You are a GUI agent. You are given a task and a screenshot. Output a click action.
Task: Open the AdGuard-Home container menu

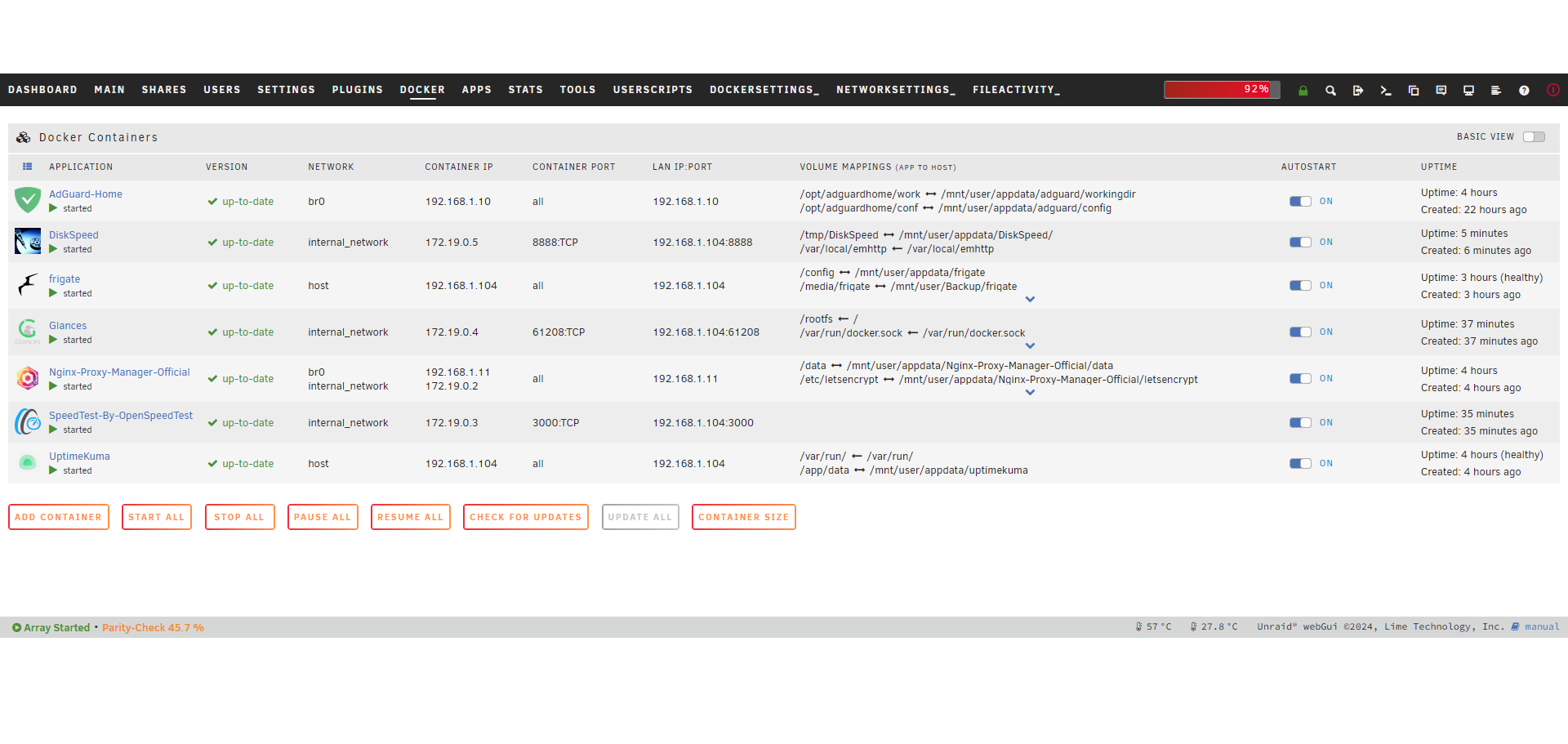pyautogui.click(x=86, y=194)
